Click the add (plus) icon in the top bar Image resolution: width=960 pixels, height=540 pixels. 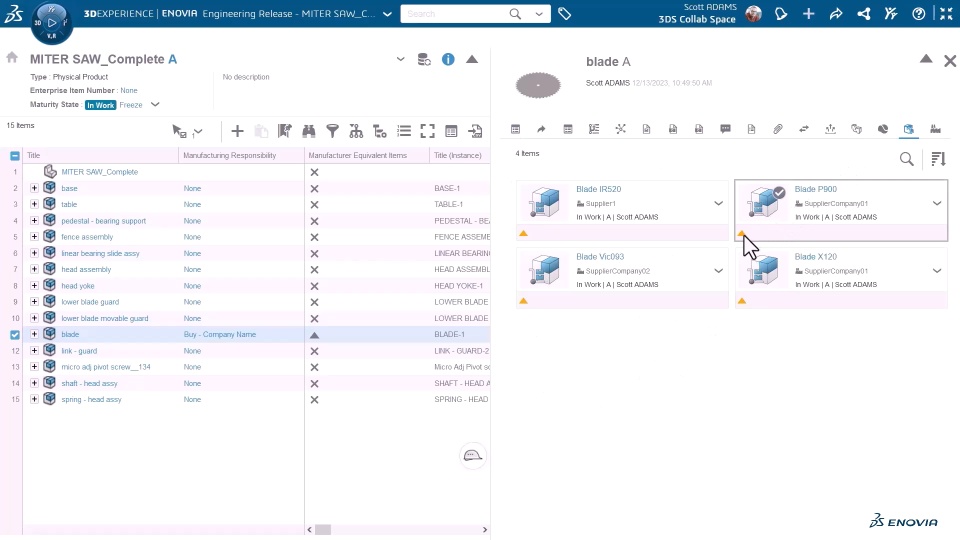(809, 13)
